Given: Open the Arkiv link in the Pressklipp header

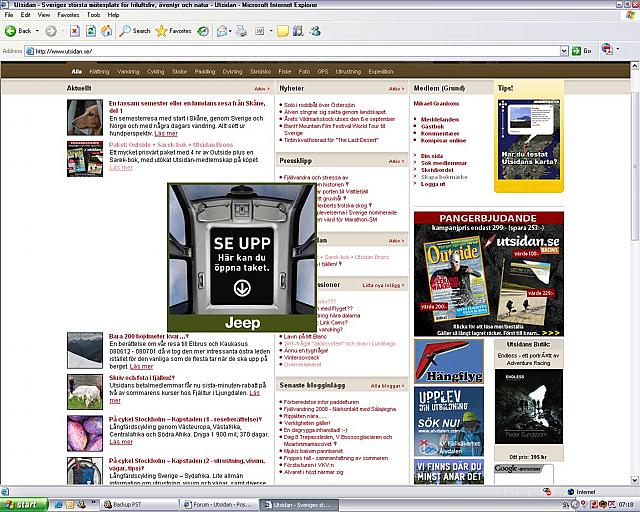Looking at the screenshot, I should pyautogui.click(x=396, y=161).
